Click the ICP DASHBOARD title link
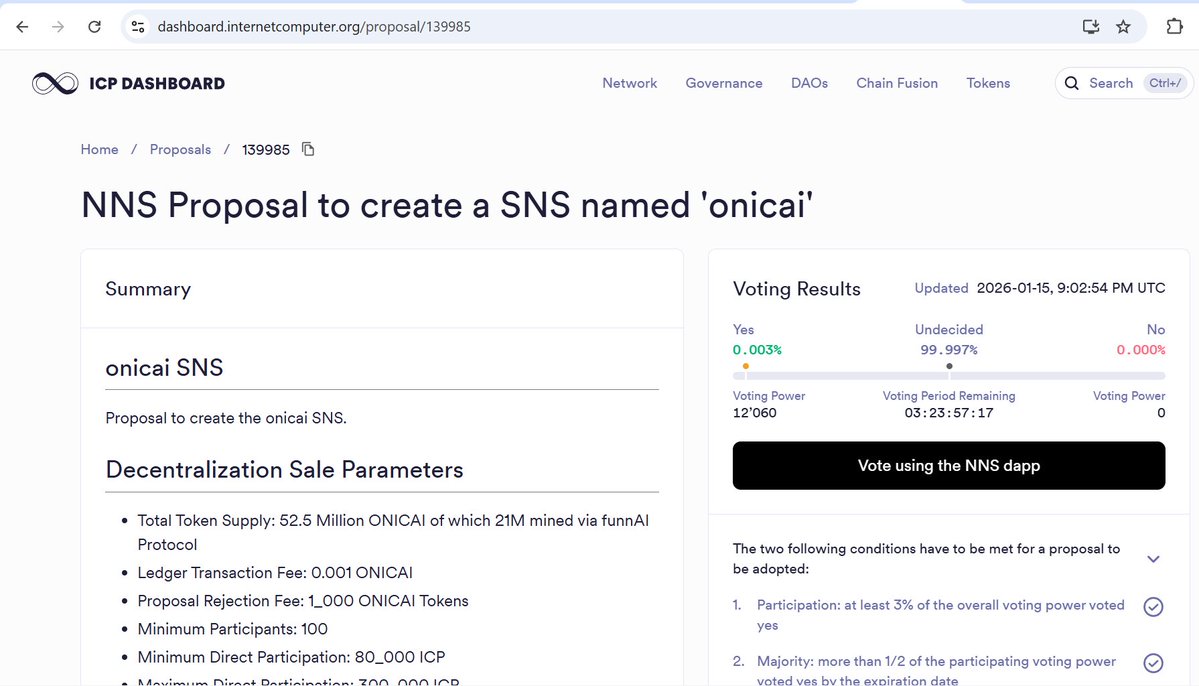Screen dimensions: 1199x686 pyautogui.click(x=157, y=83)
